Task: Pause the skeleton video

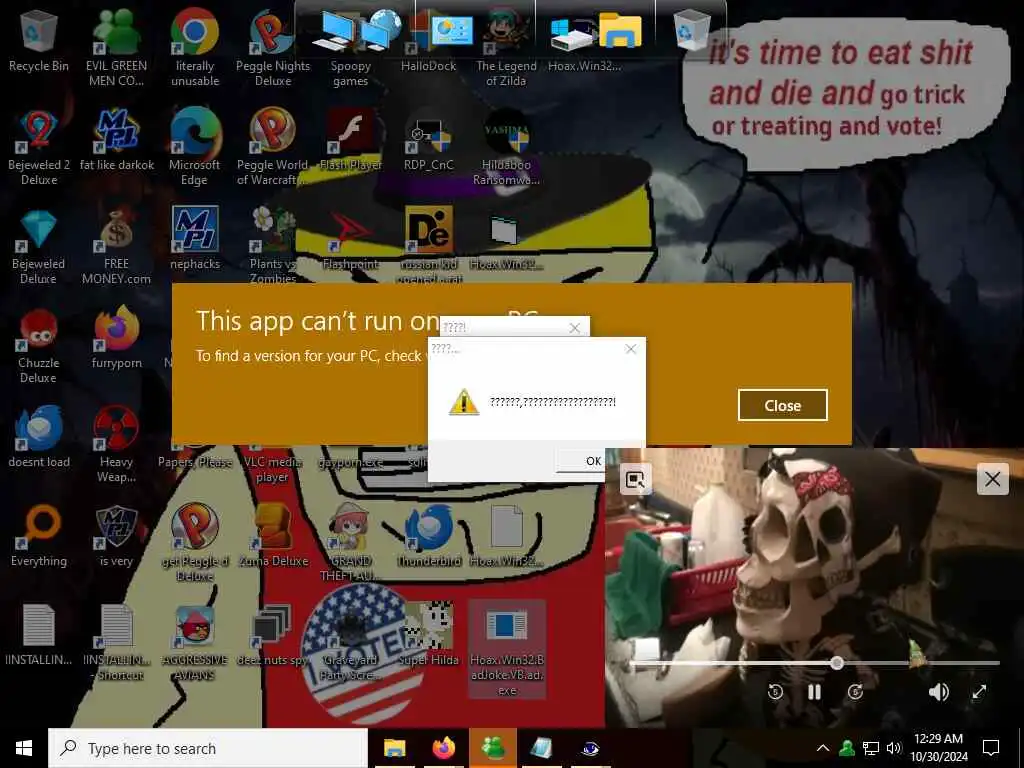Action: 814,692
